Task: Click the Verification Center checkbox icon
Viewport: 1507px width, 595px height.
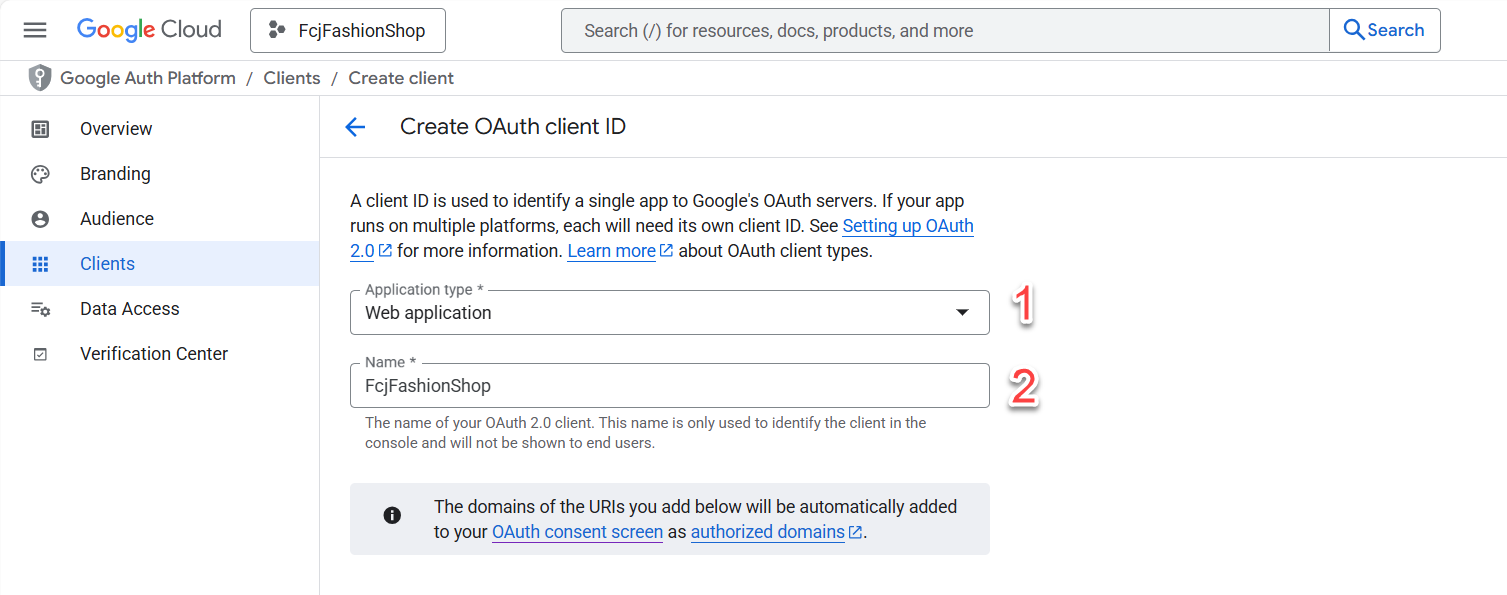Action: [40, 354]
